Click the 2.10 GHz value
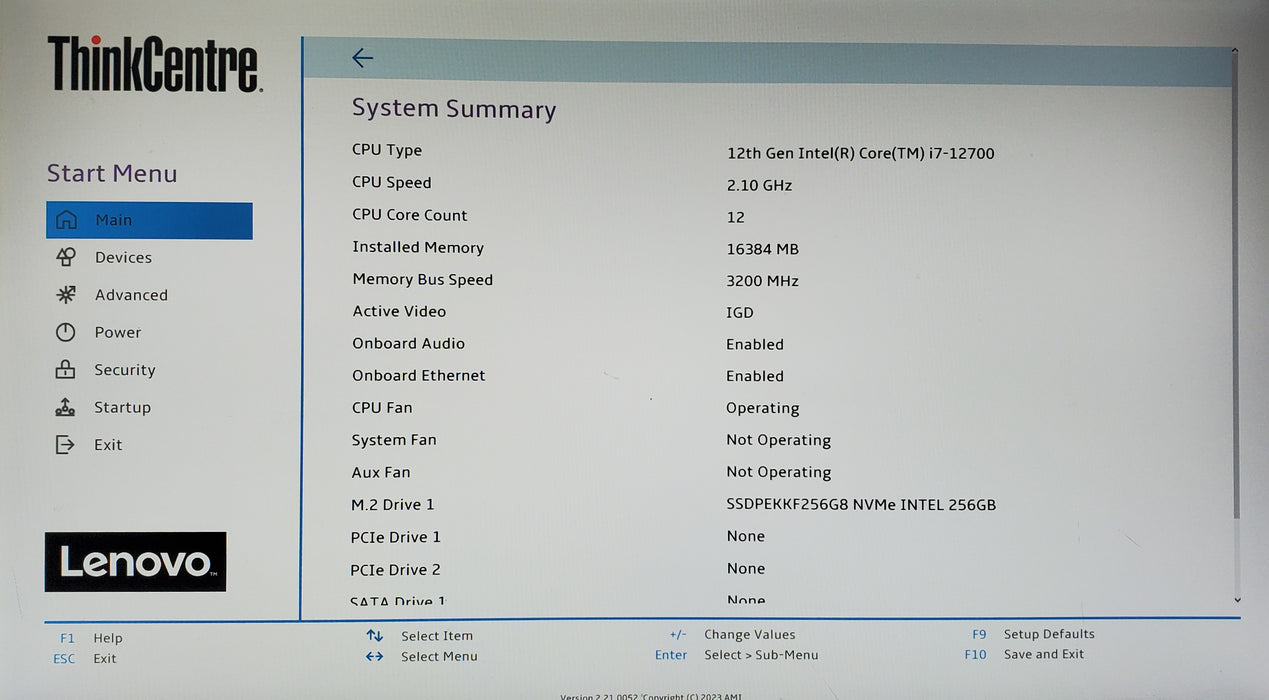Image resolution: width=1269 pixels, height=700 pixels. pos(759,186)
